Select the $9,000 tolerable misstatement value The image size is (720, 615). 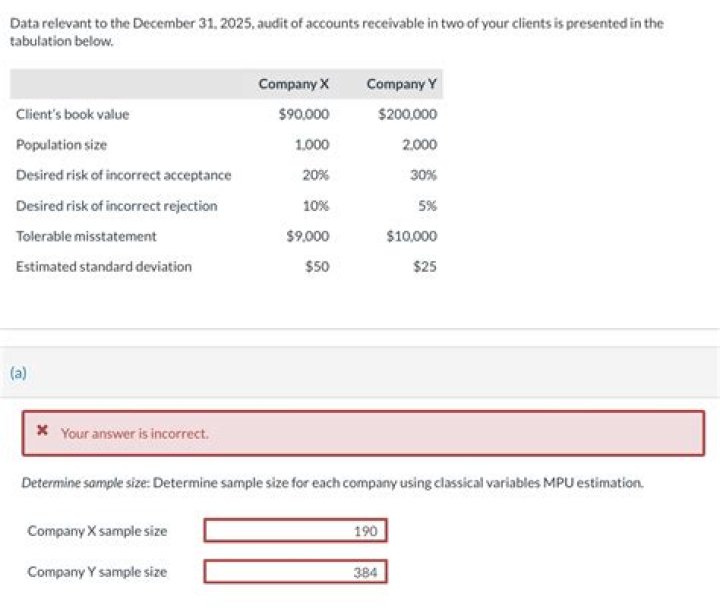[308, 236]
